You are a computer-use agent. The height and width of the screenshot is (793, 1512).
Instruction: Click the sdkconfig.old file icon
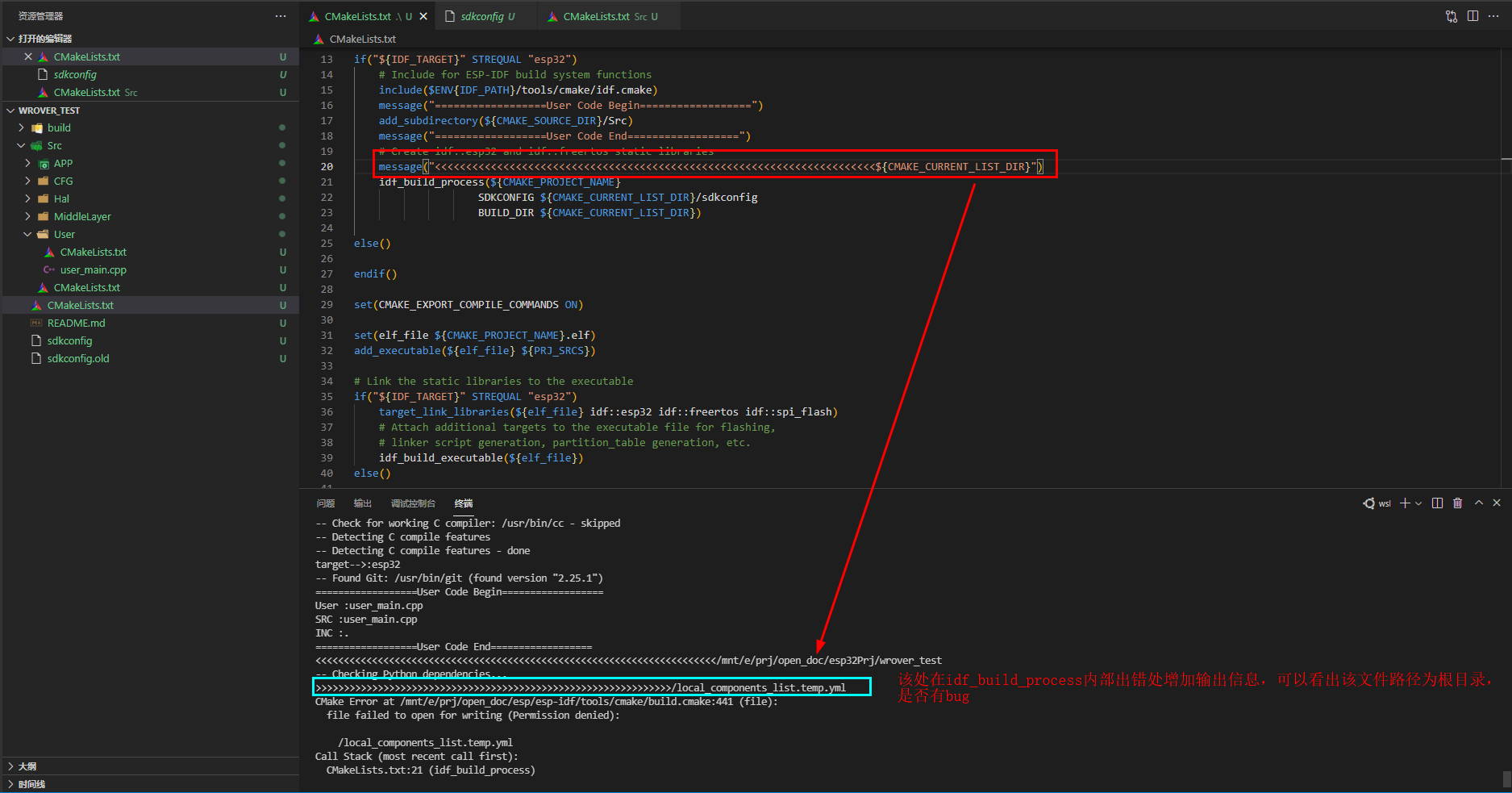click(36, 358)
